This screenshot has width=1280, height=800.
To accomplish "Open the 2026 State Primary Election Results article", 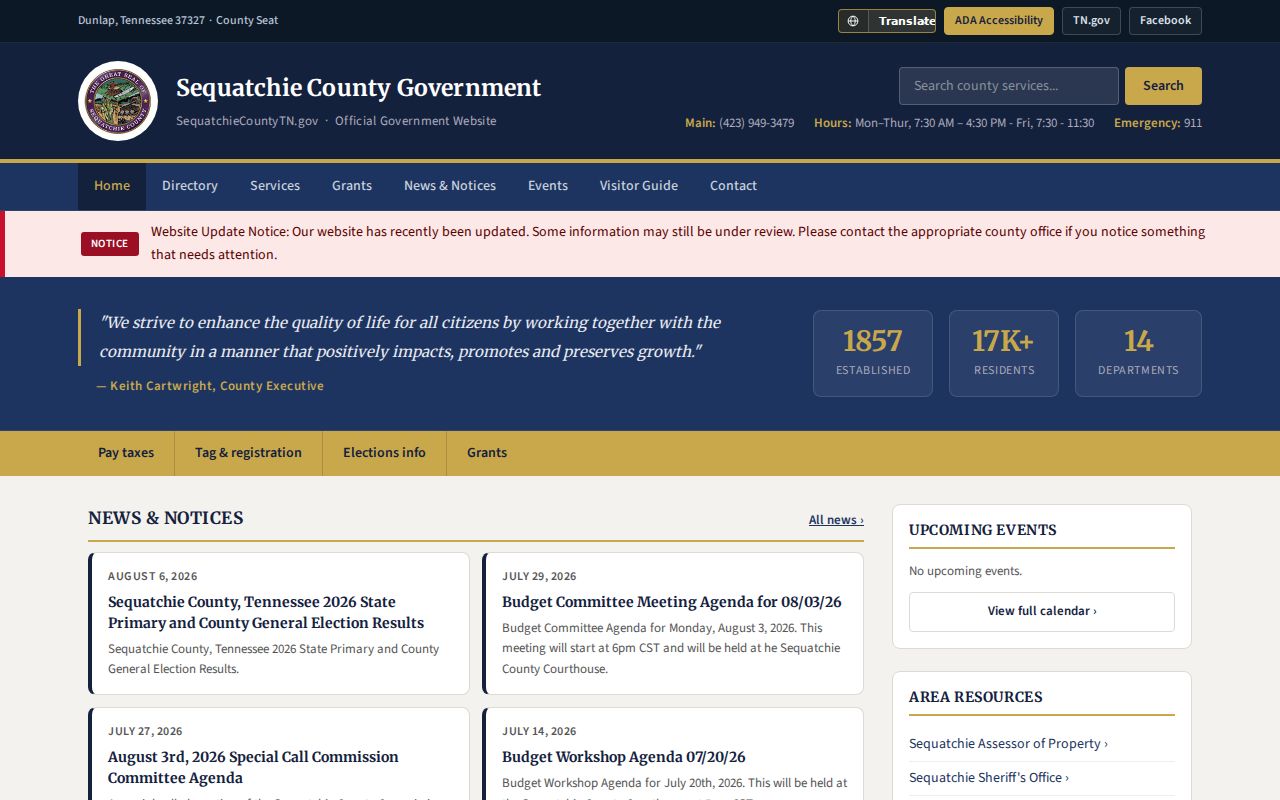I will pos(266,612).
